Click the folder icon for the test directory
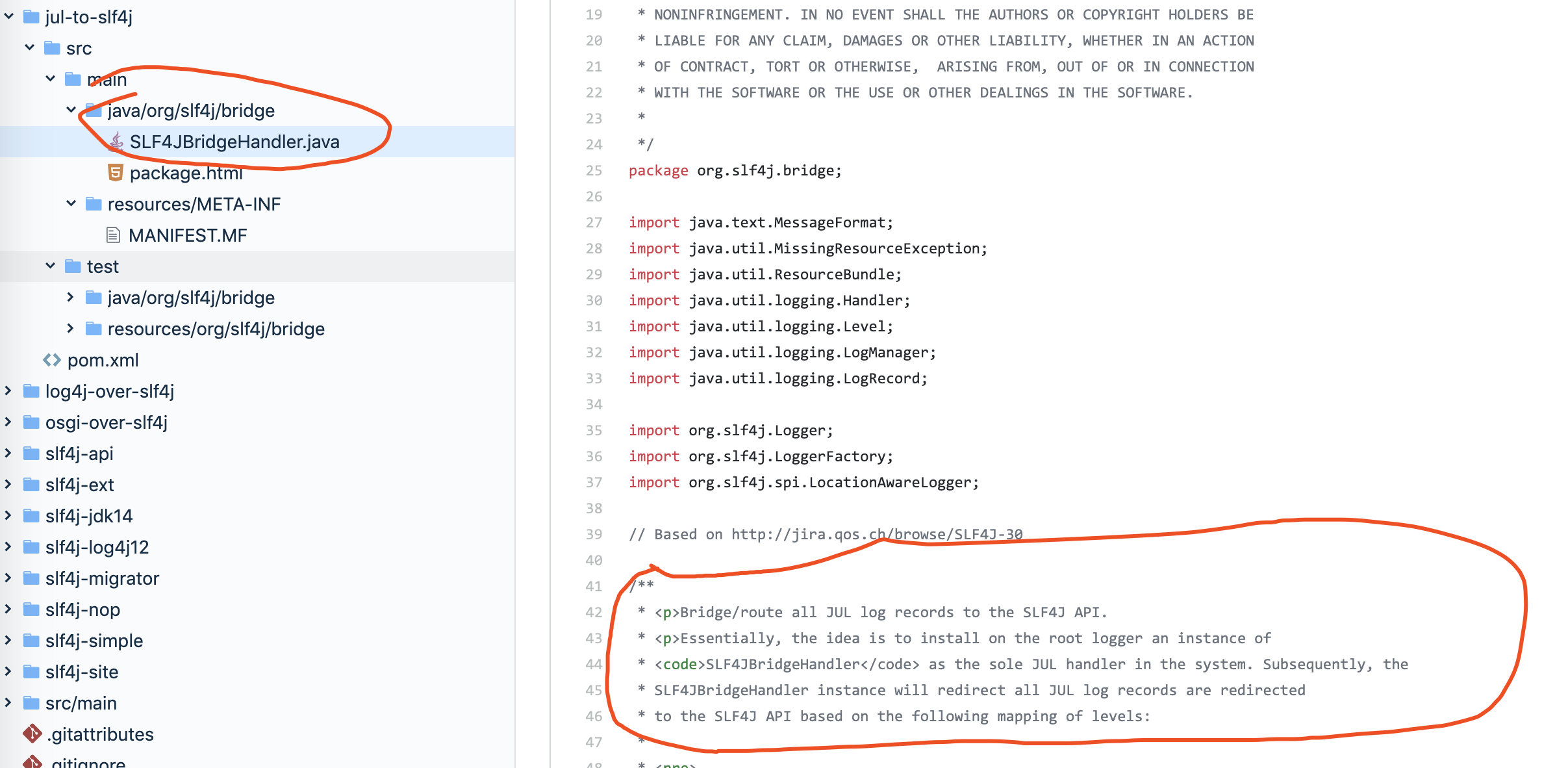The width and height of the screenshot is (1568, 768). [x=73, y=266]
